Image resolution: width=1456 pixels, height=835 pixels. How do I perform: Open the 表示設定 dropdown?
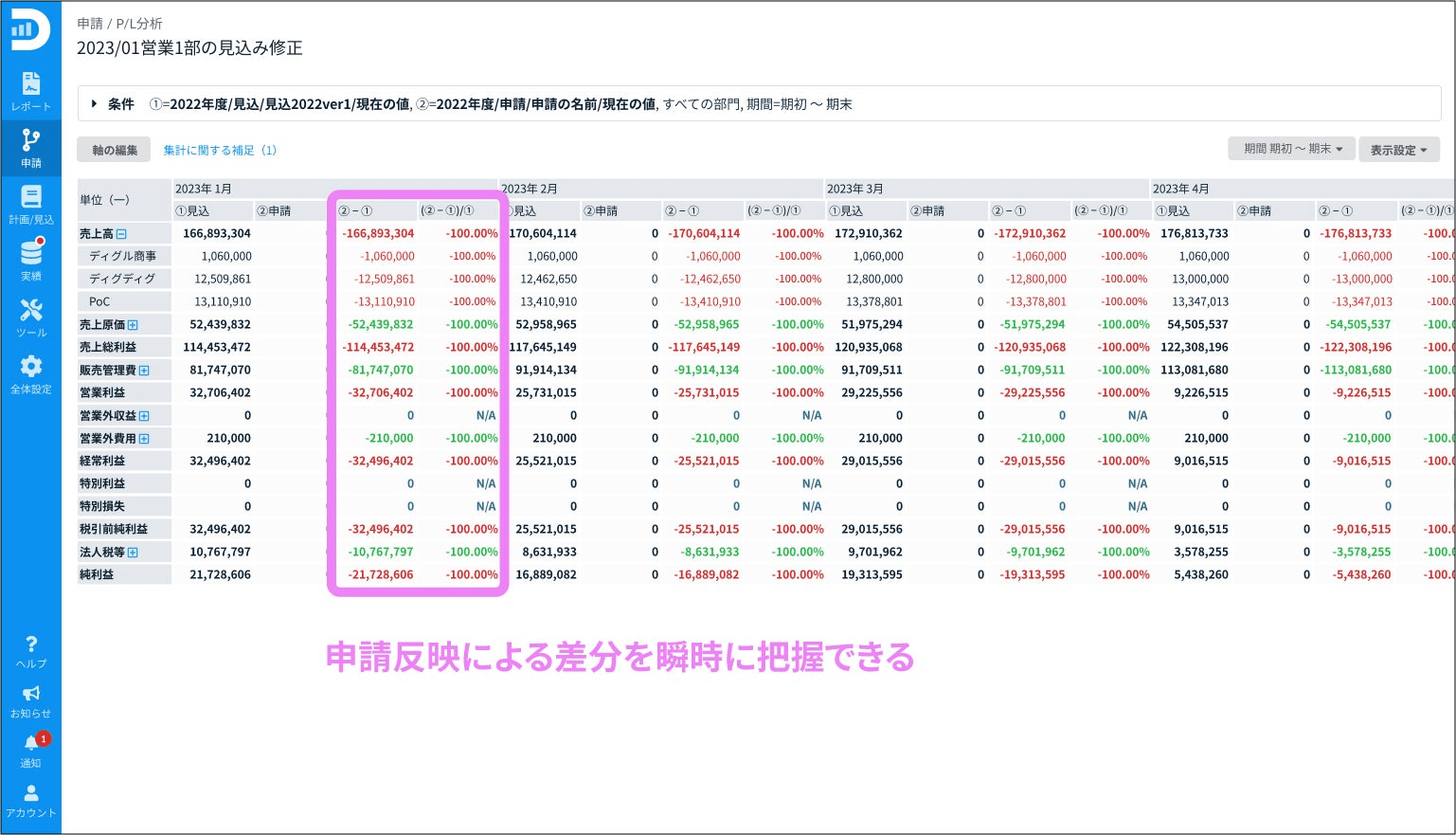point(1398,150)
